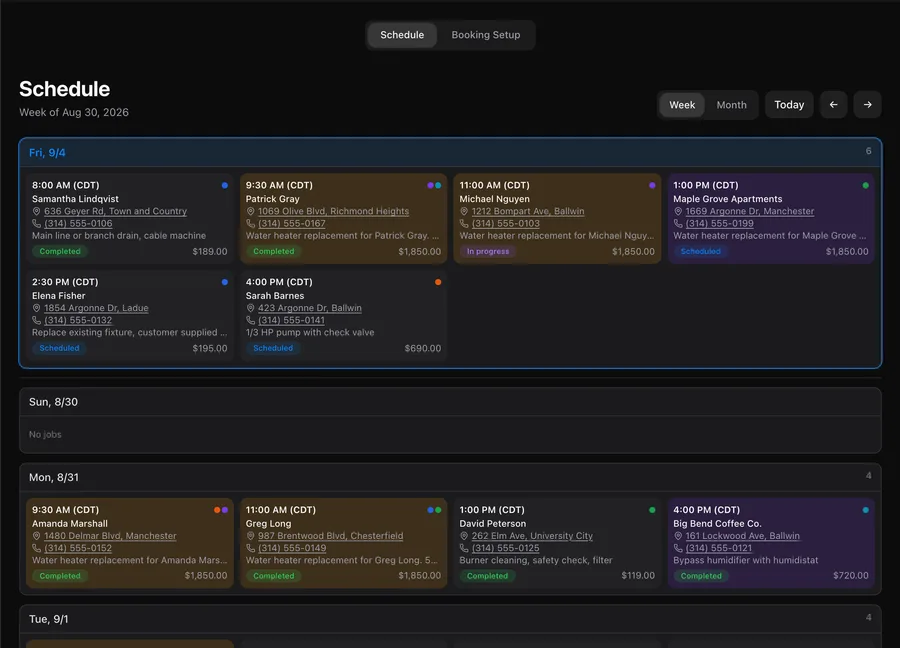Open address 1854 Argonne Dr, Ladue
Viewport: 900px width, 648px height.
pyautogui.click(x=96, y=308)
